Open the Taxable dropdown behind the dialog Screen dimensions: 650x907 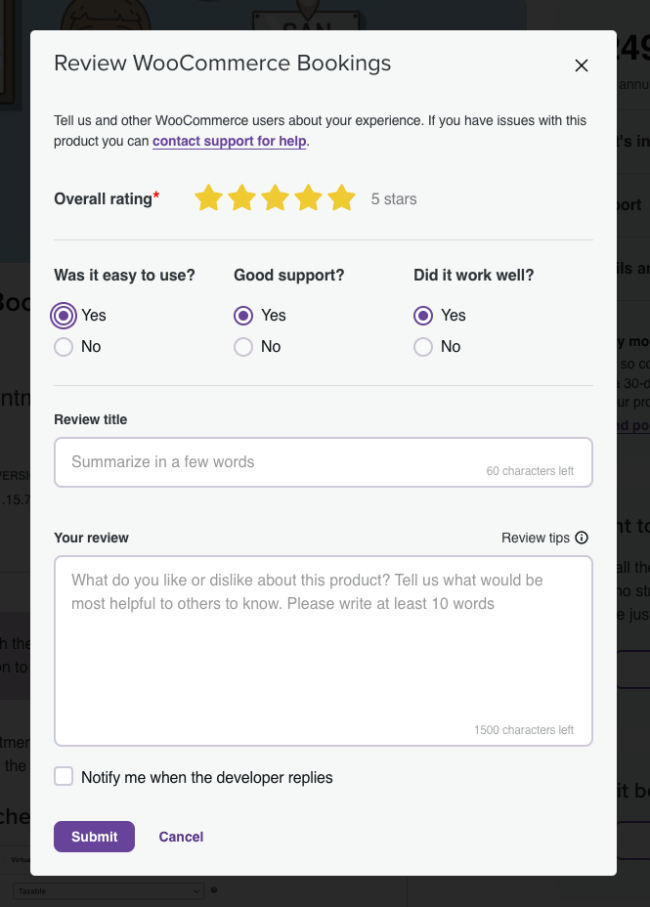pyautogui.click(x=109, y=891)
